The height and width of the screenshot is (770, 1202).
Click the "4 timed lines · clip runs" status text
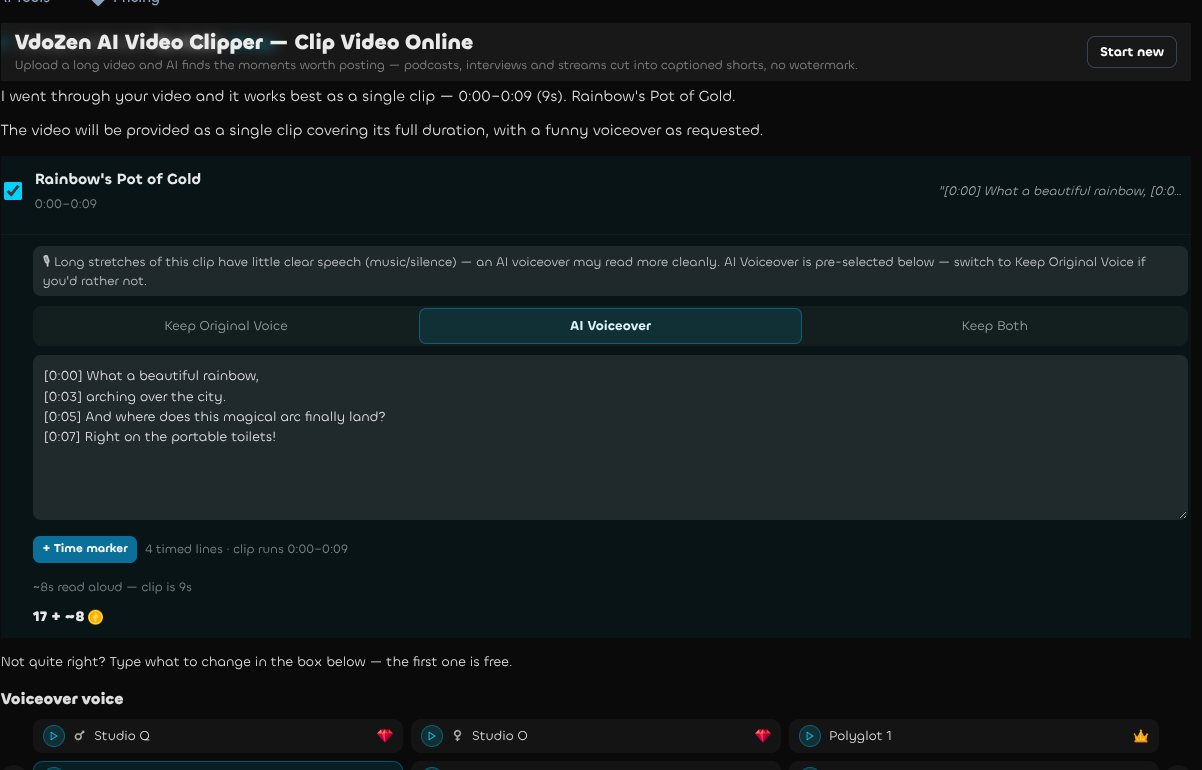click(x=246, y=549)
